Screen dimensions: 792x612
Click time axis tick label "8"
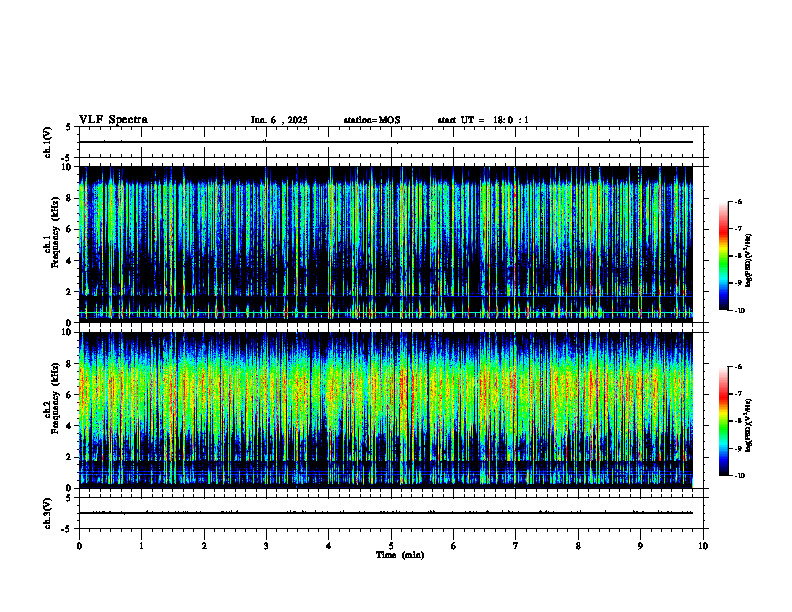(578, 546)
